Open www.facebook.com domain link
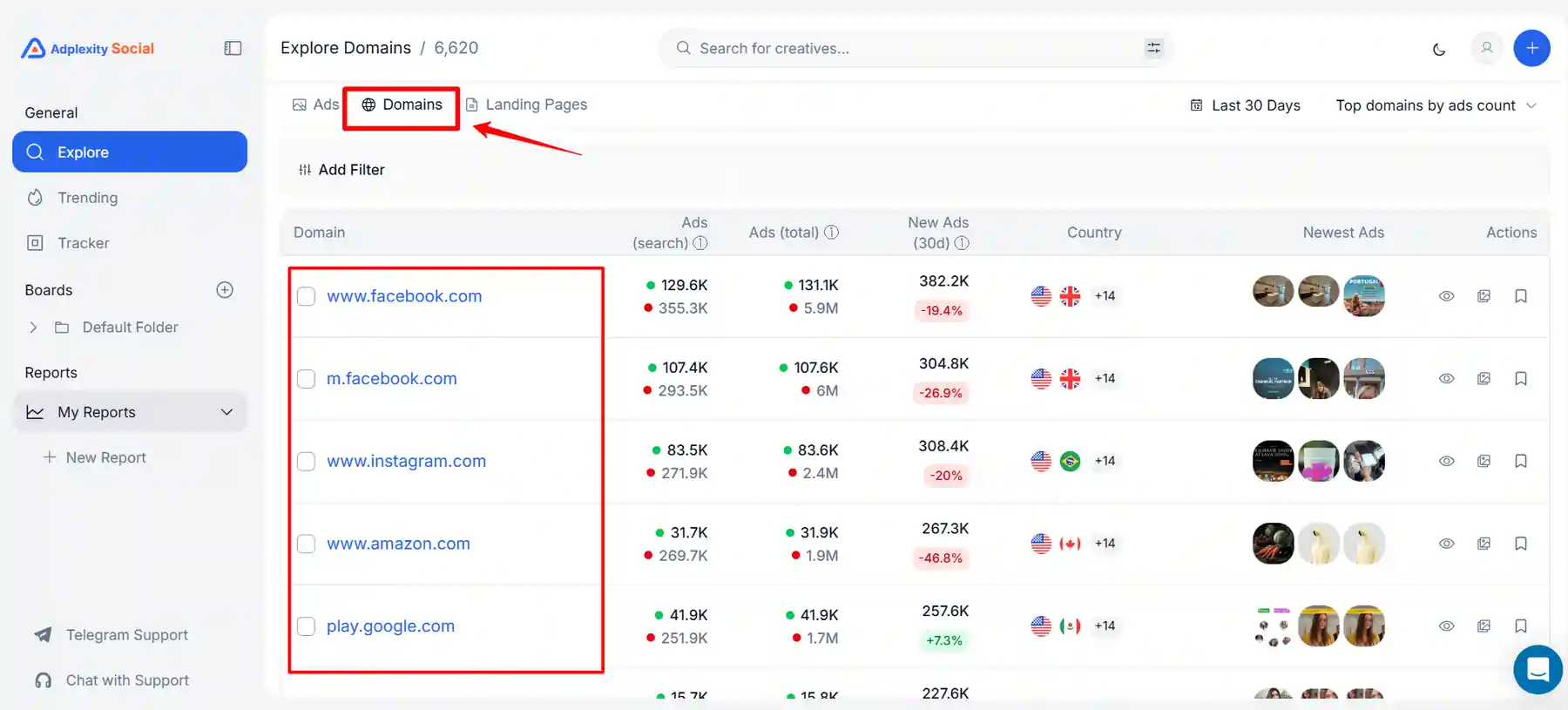The height and width of the screenshot is (710, 1568). [404, 296]
